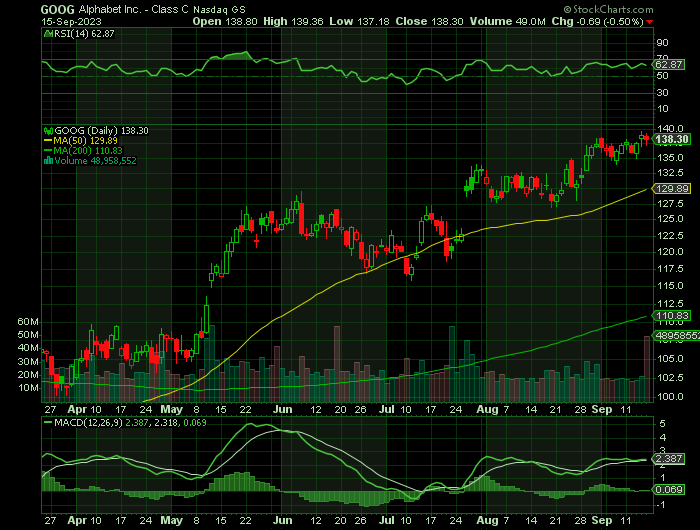The height and width of the screenshot is (530, 700).
Task: Click 127.5 on the price axis
Action: (670, 204)
